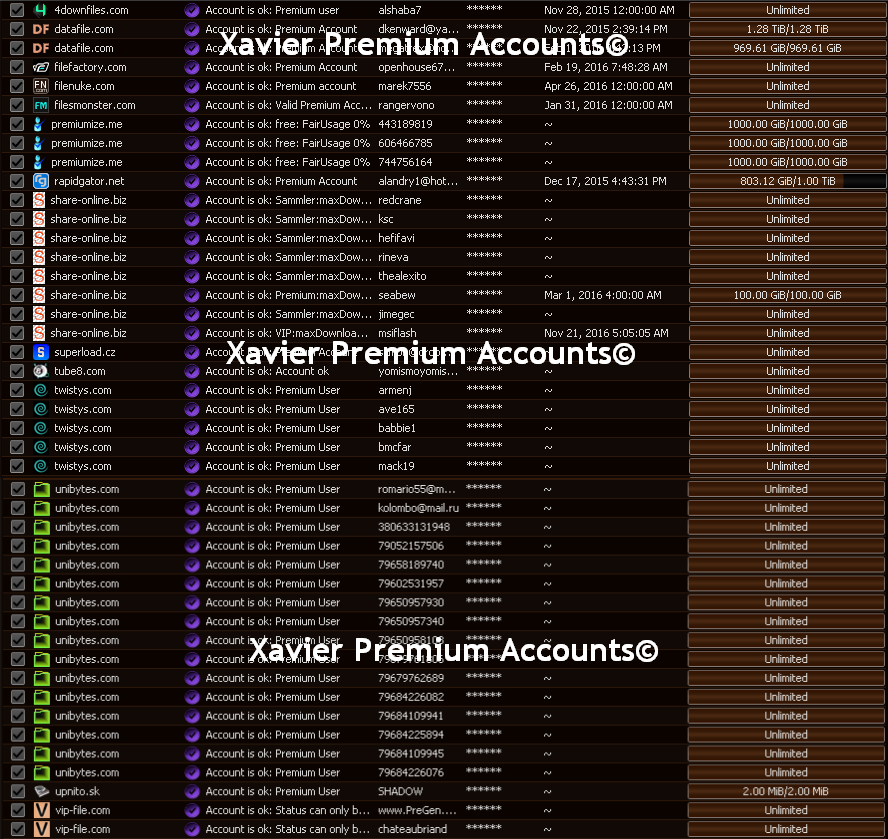Click the expiry date Apr 26, 2016 12:00:00 AM
The image size is (888, 839).
(608, 86)
